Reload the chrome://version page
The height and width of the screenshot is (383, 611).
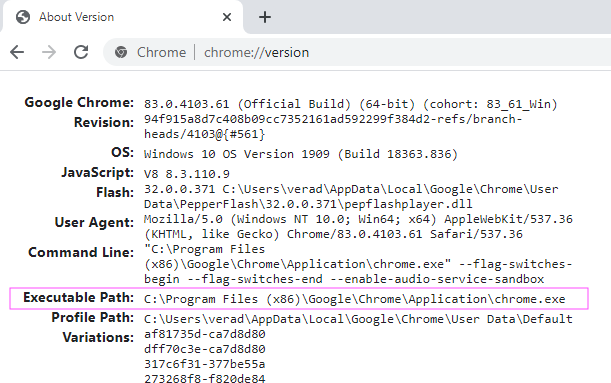tap(81, 52)
